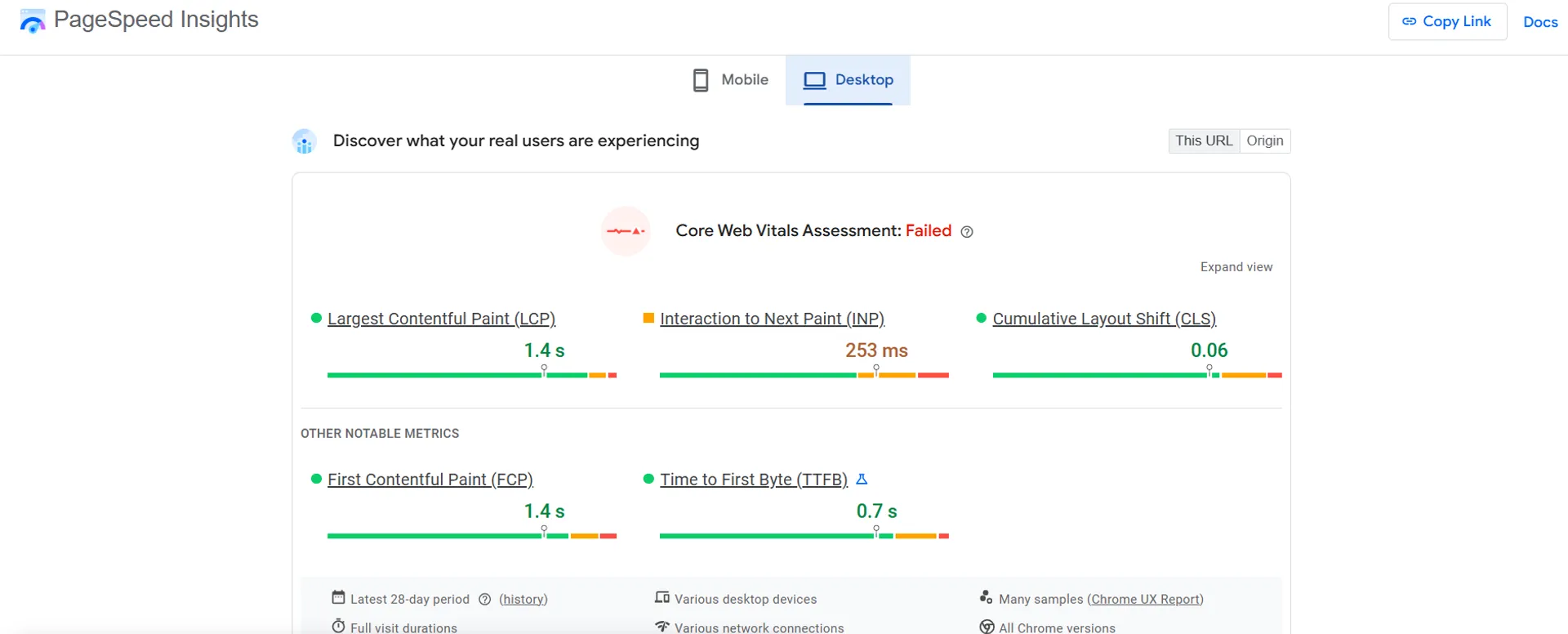Screen dimensions: 1568x634
Task: Open the Docs link
Action: (x=1540, y=22)
